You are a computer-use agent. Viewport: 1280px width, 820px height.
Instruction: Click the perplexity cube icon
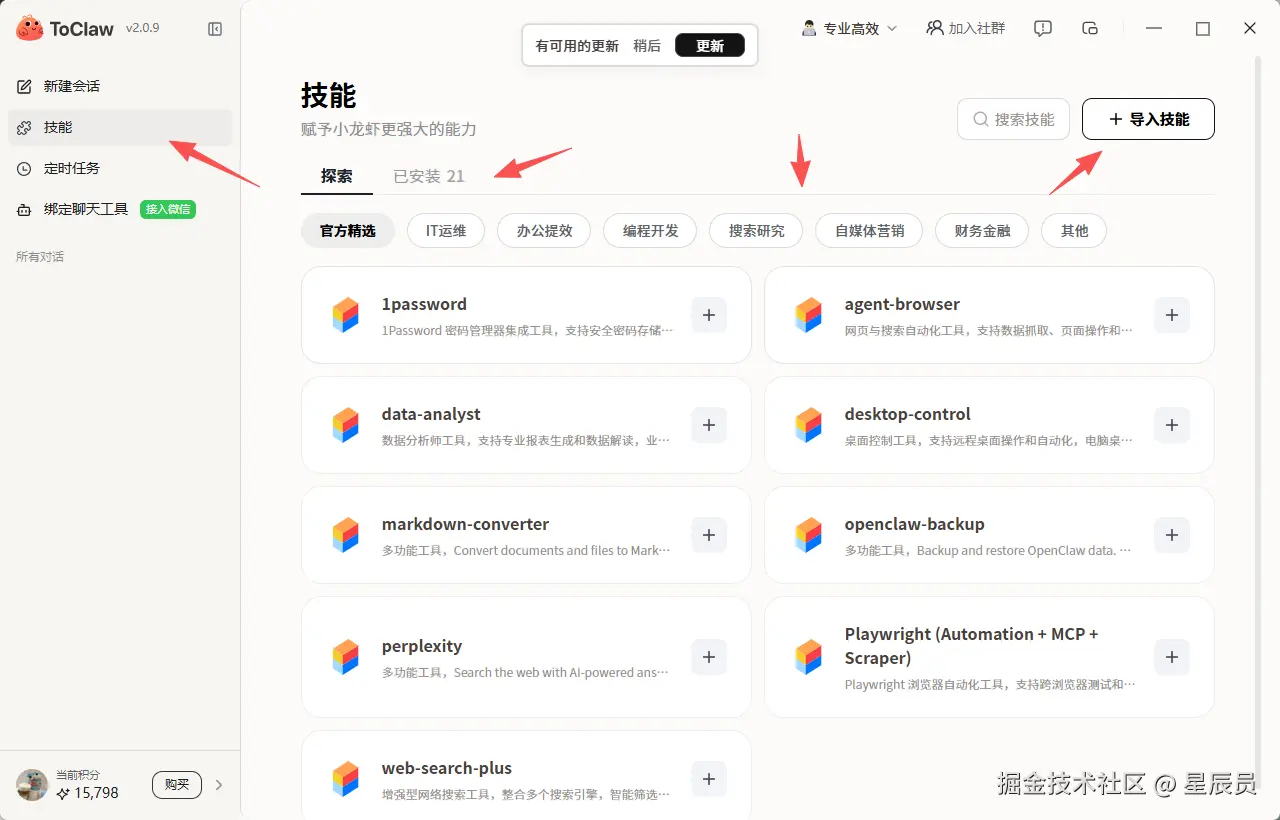click(345, 657)
